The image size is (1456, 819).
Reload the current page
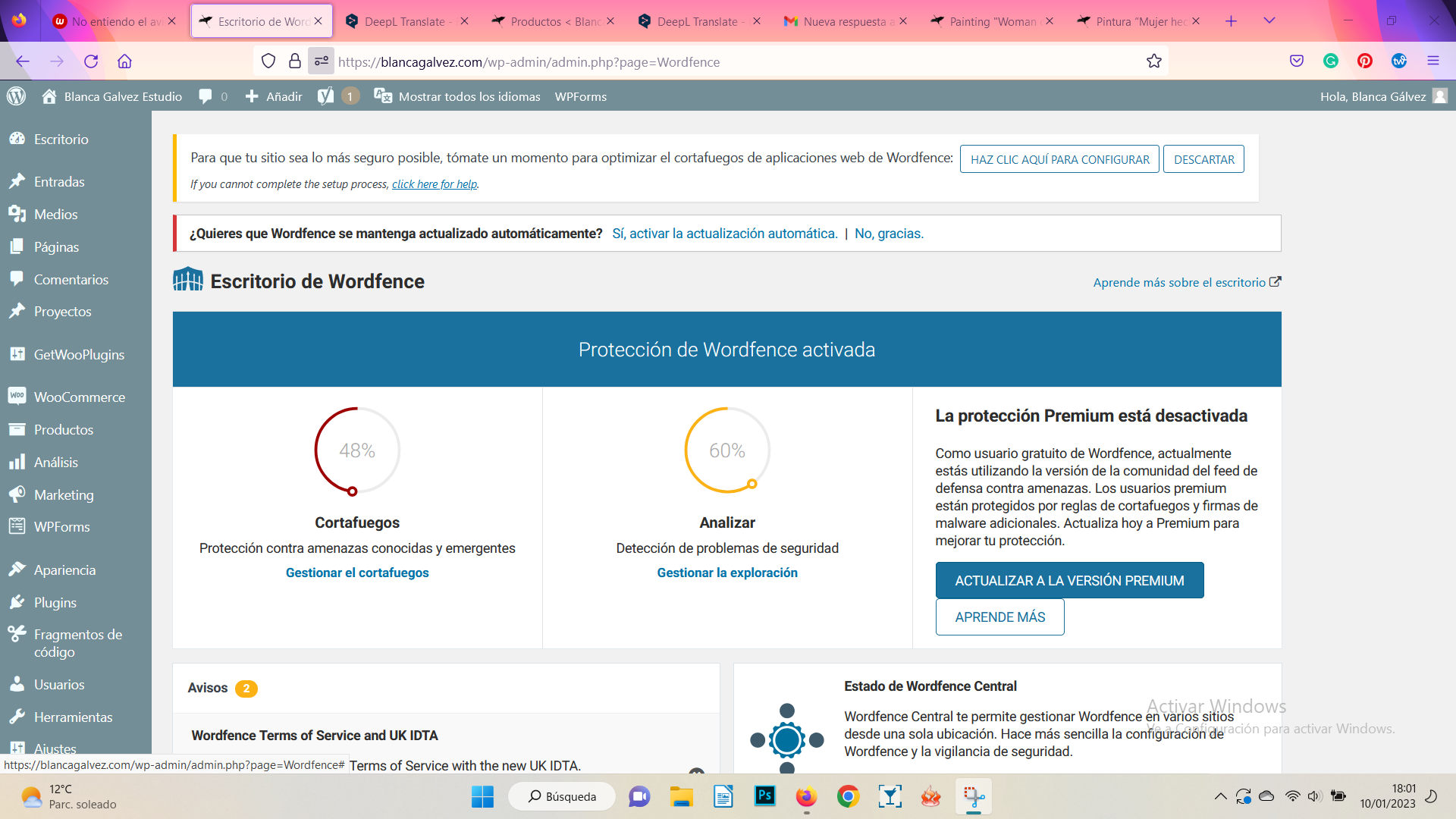click(91, 61)
